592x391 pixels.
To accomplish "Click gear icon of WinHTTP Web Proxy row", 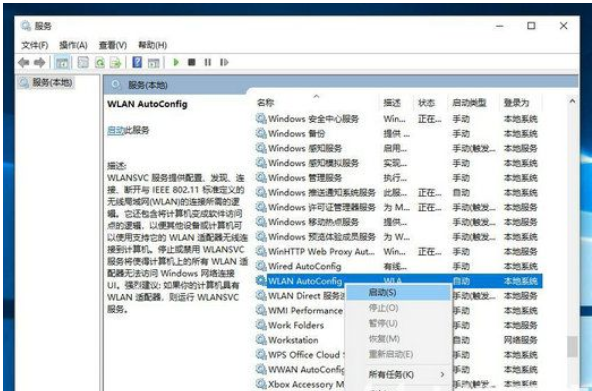I will pyautogui.click(x=261, y=251).
